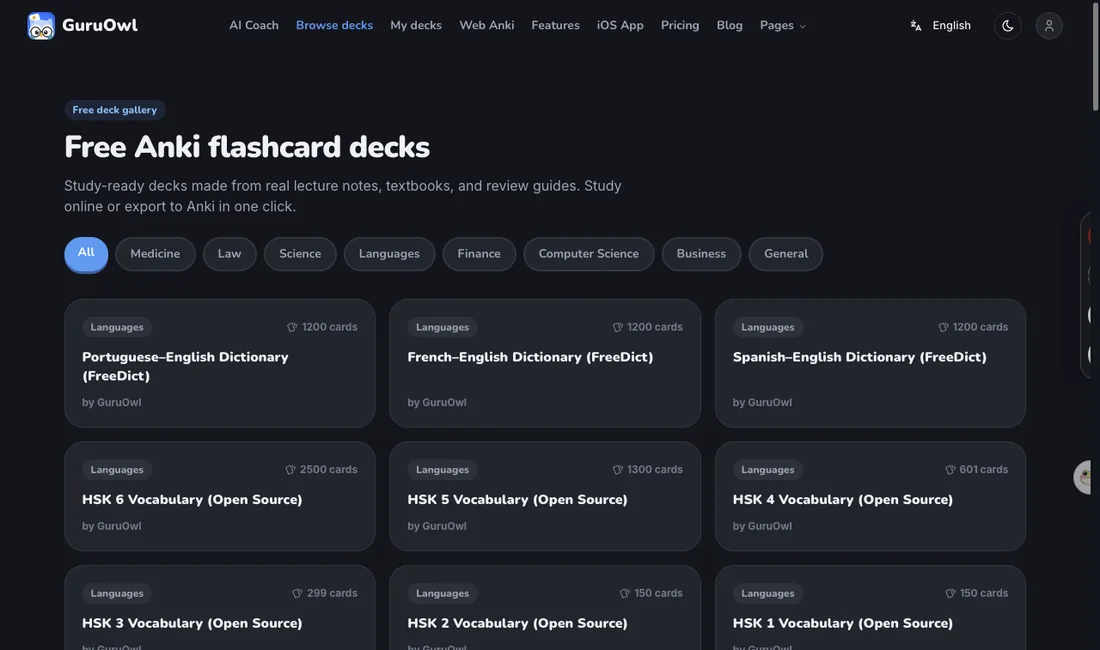This screenshot has width=1100, height=650.
Task: Click the GuruOwl owl logo icon
Action: point(41,26)
